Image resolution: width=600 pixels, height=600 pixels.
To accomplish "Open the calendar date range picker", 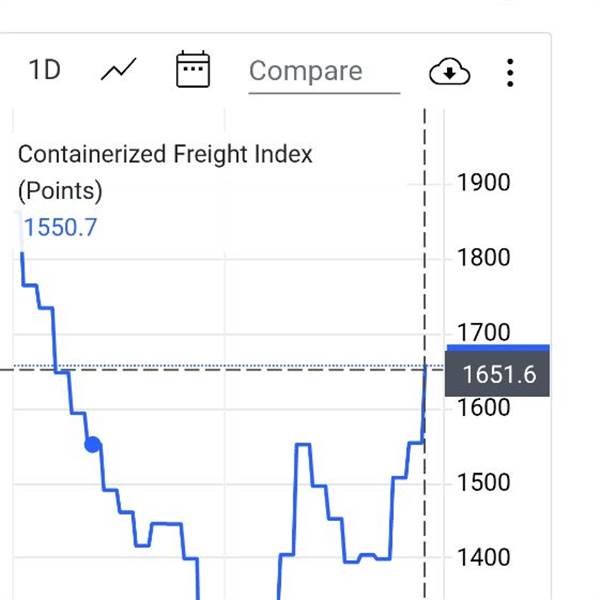I will [x=192, y=70].
